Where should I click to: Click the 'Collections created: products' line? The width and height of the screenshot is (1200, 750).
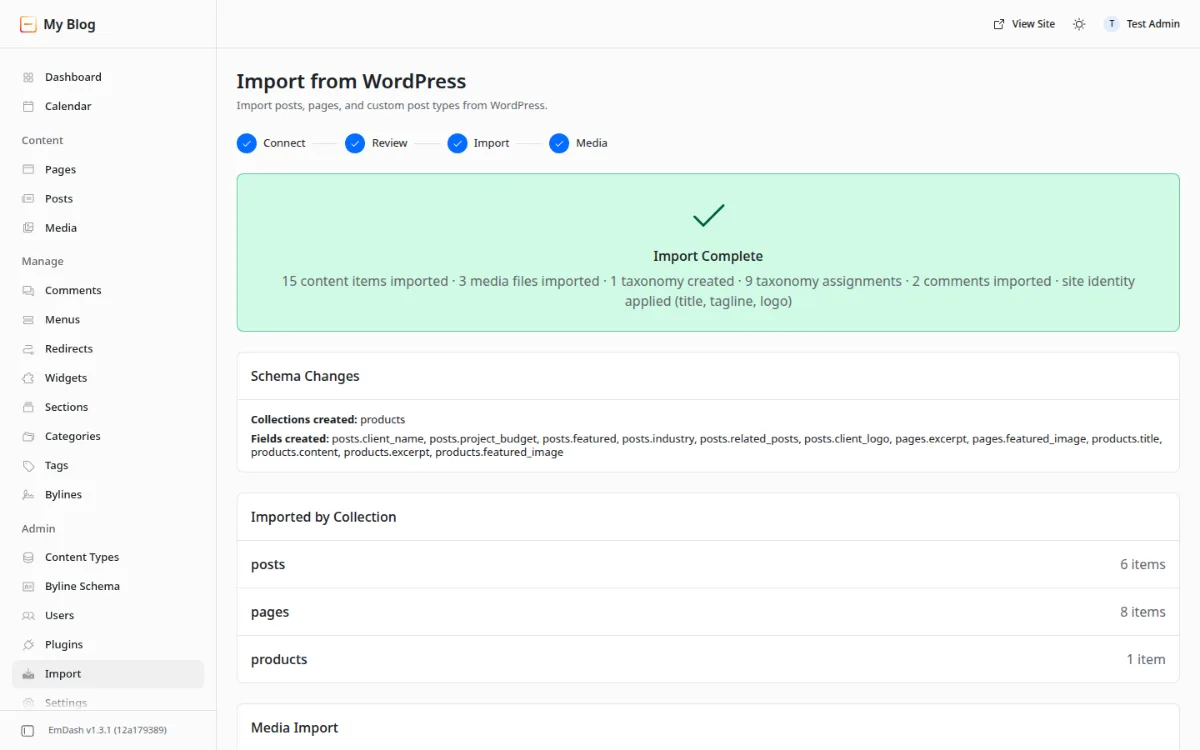click(x=328, y=420)
